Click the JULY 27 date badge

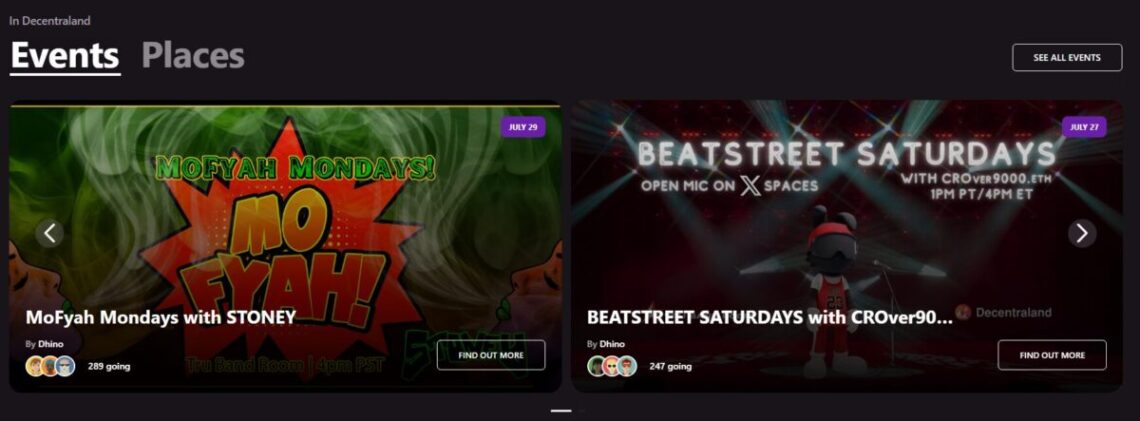(1084, 127)
